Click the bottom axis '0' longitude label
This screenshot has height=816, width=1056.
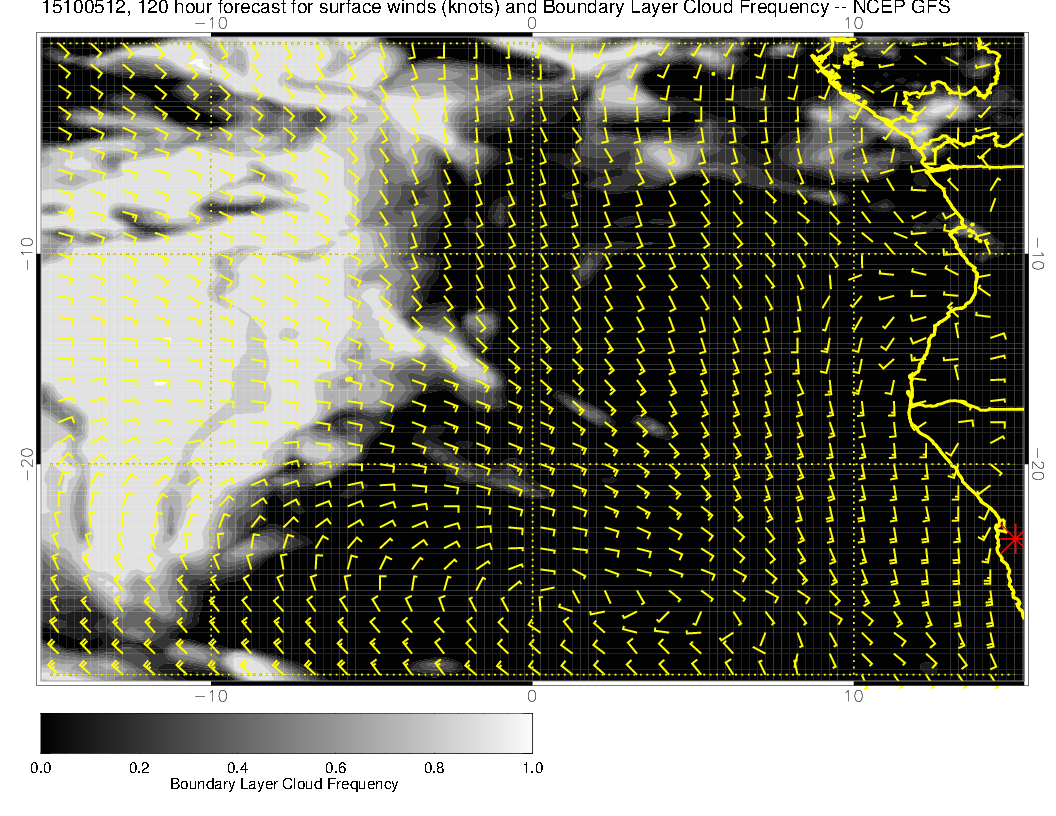[x=531, y=696]
